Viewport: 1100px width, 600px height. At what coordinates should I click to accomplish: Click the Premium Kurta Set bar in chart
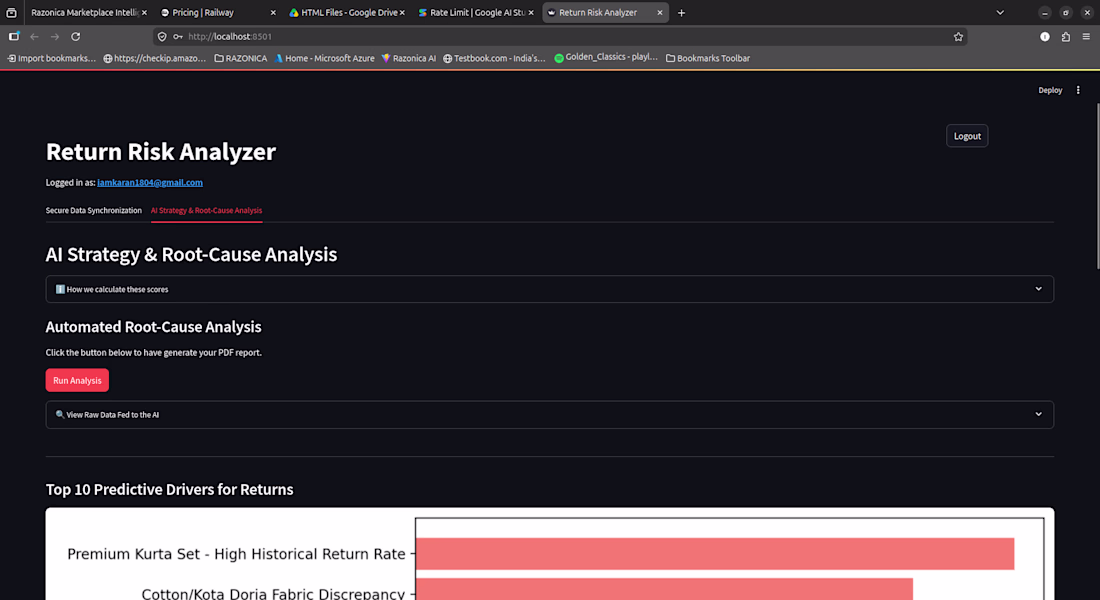(x=715, y=554)
